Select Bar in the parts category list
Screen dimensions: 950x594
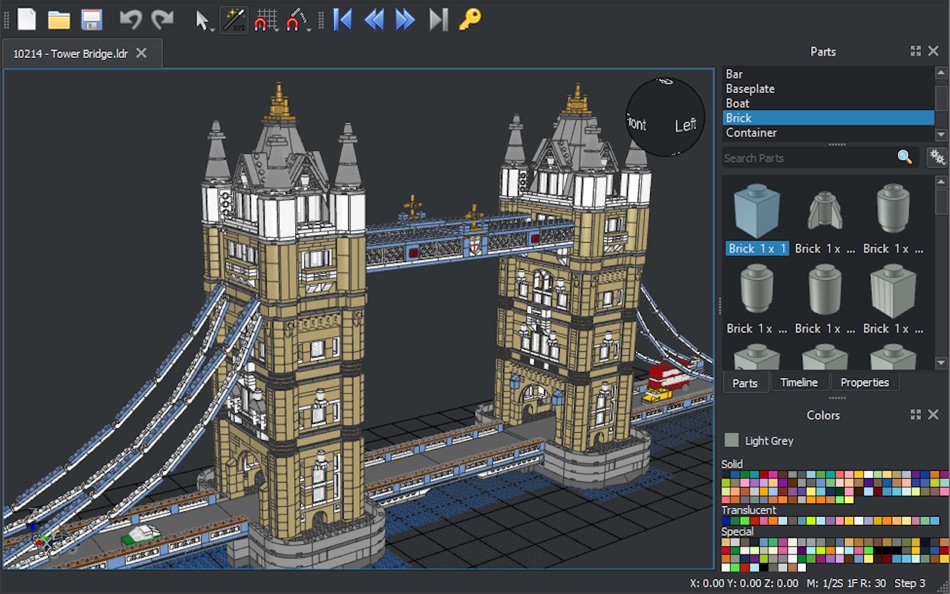pos(828,74)
